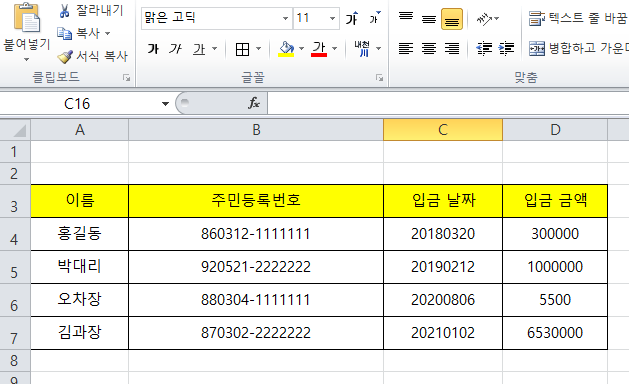Viewport: 629px width, 384px height.
Task: Click the Copy (복사) button
Action: pos(79,33)
